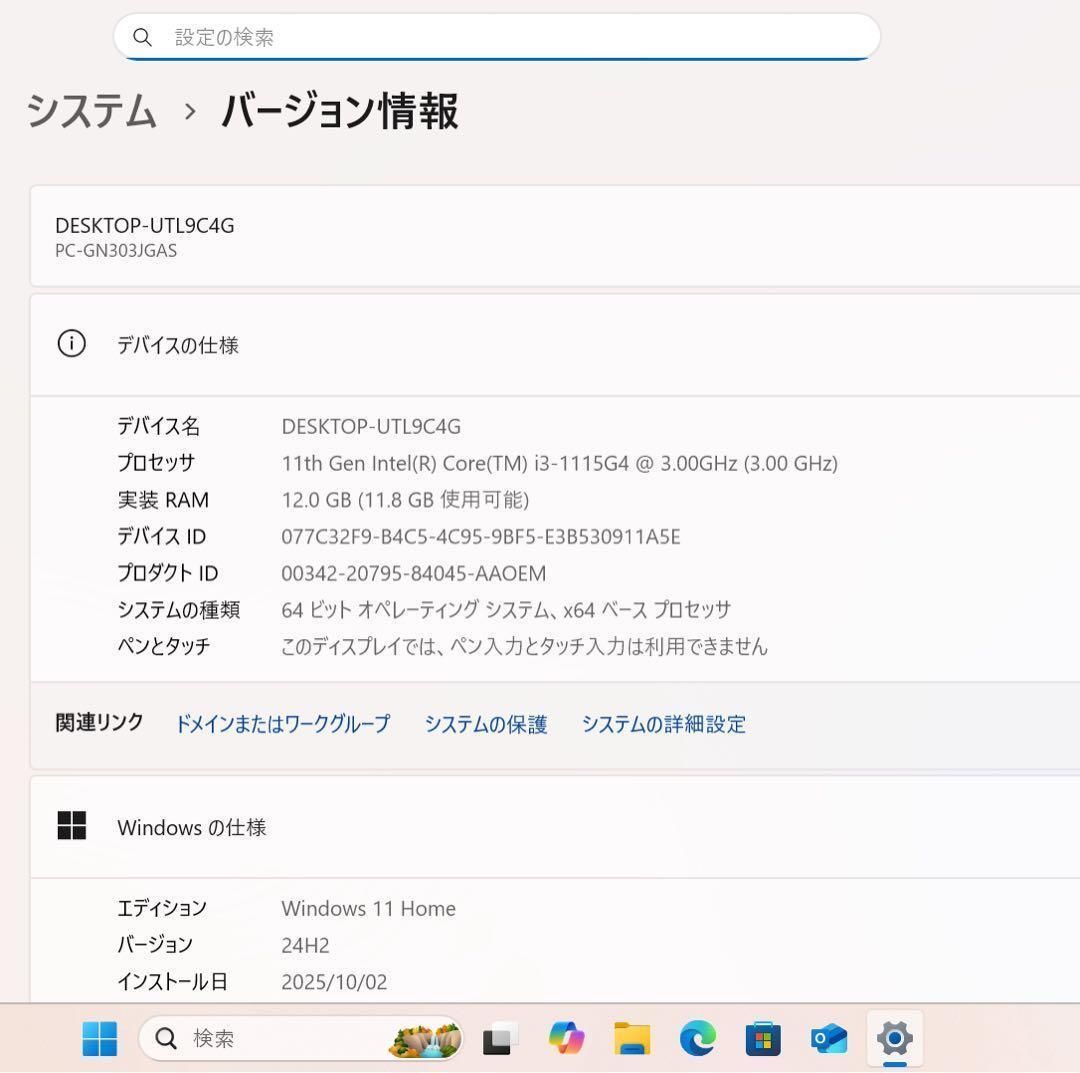This screenshot has width=1080, height=1073.
Task: Open システムの保護 settings
Action: (x=485, y=724)
